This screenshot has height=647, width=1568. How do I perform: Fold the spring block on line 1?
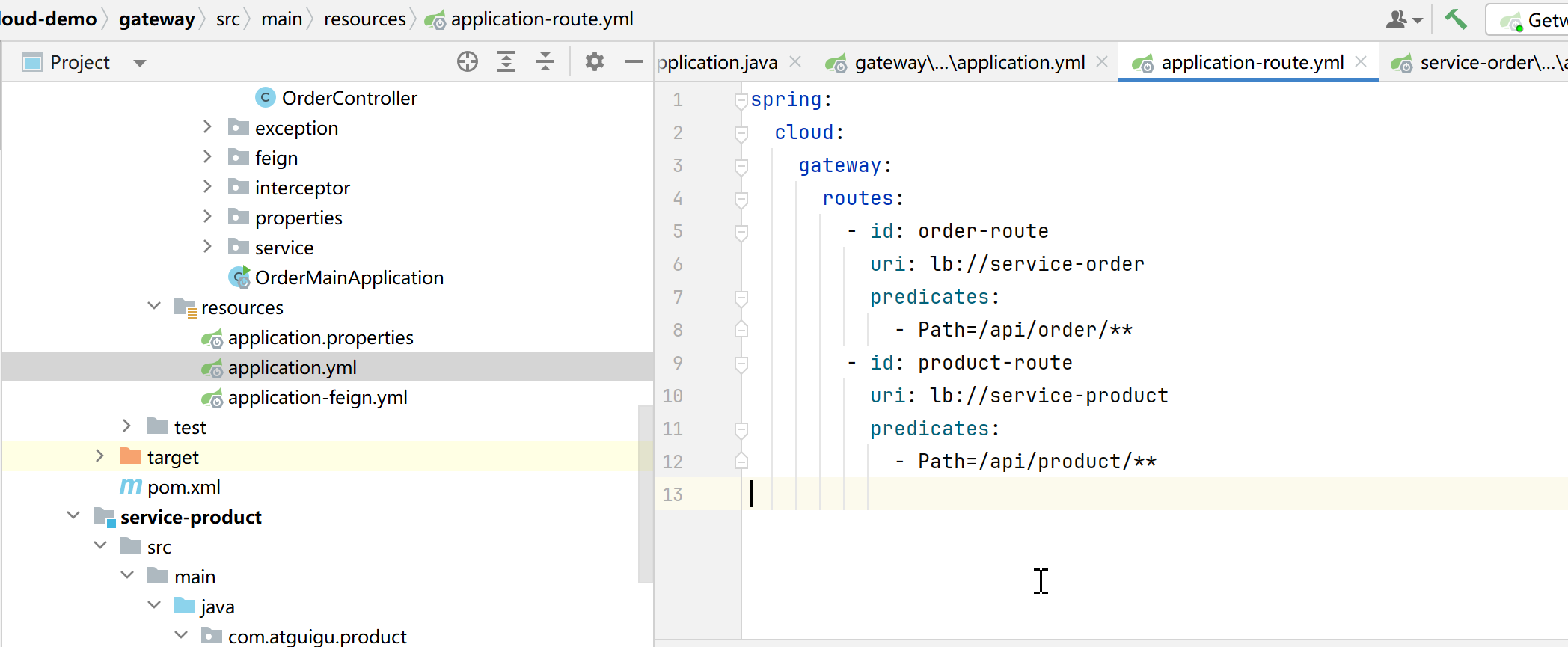click(x=741, y=100)
